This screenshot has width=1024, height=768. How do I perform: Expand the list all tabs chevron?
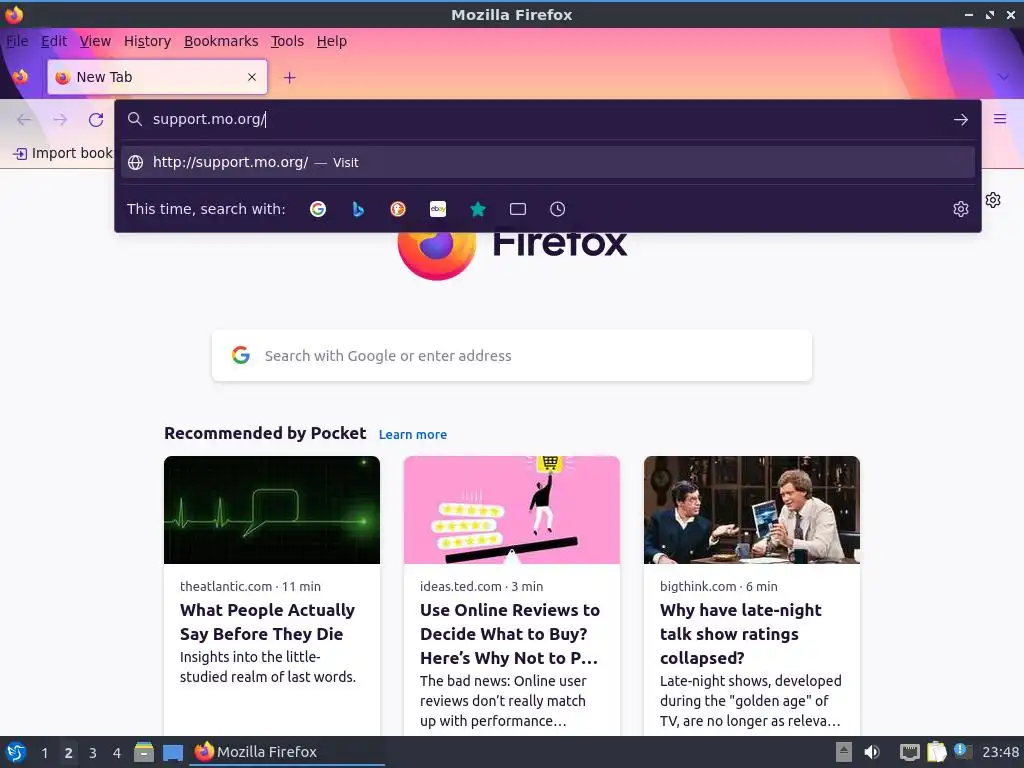point(1003,77)
